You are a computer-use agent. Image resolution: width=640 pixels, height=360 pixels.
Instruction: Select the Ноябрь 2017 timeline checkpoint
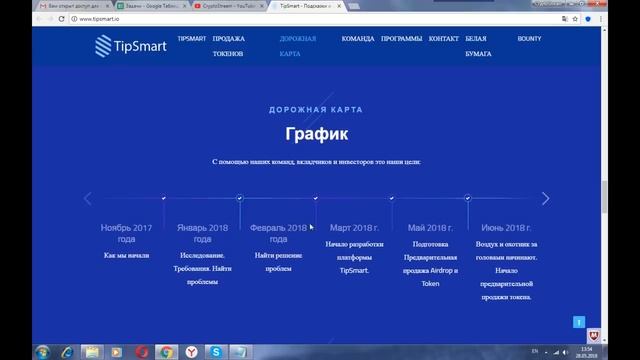pyautogui.click(x=164, y=198)
